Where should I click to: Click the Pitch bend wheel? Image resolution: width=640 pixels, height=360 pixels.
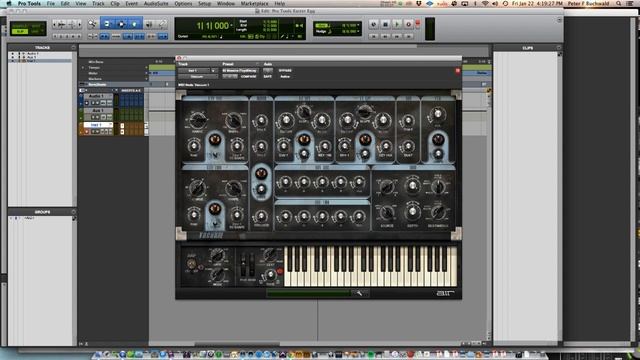[x=244, y=264]
